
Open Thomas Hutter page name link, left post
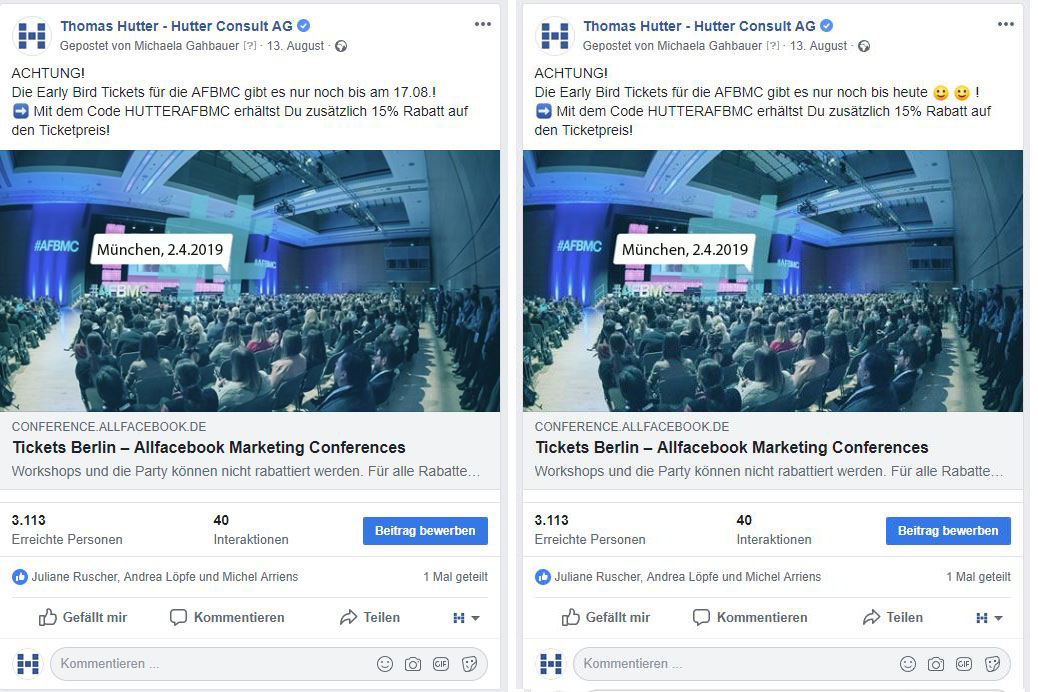176,26
